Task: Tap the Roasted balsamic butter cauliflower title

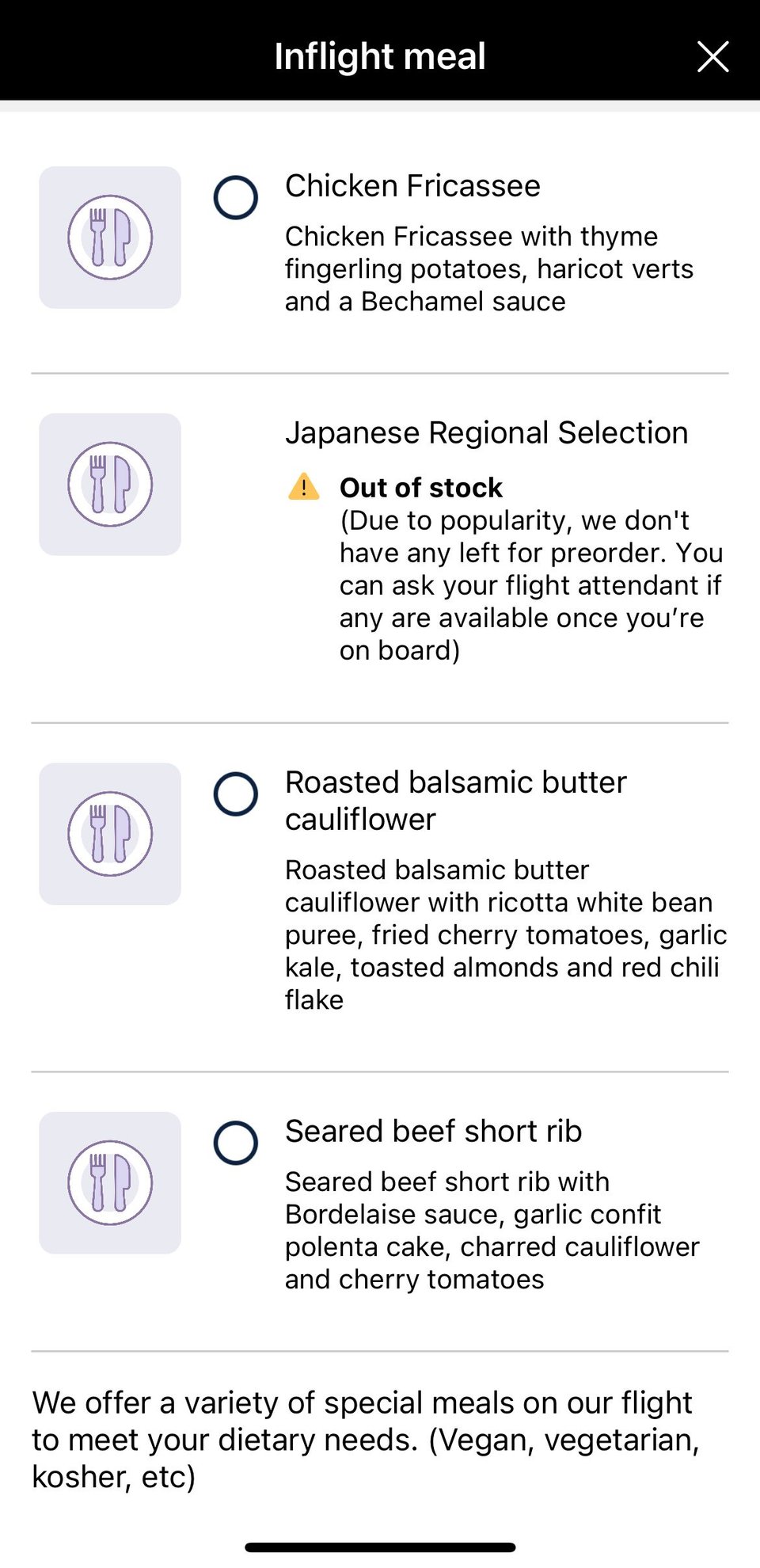Action: click(455, 801)
